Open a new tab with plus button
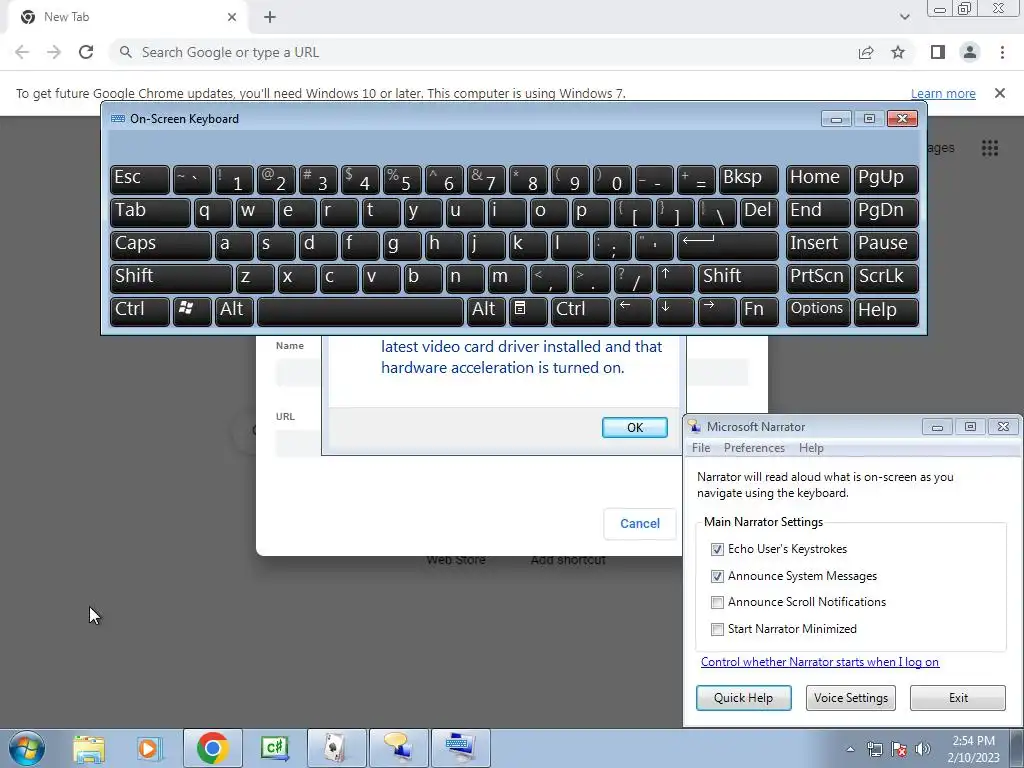The width and height of the screenshot is (1024, 768). coord(270,17)
